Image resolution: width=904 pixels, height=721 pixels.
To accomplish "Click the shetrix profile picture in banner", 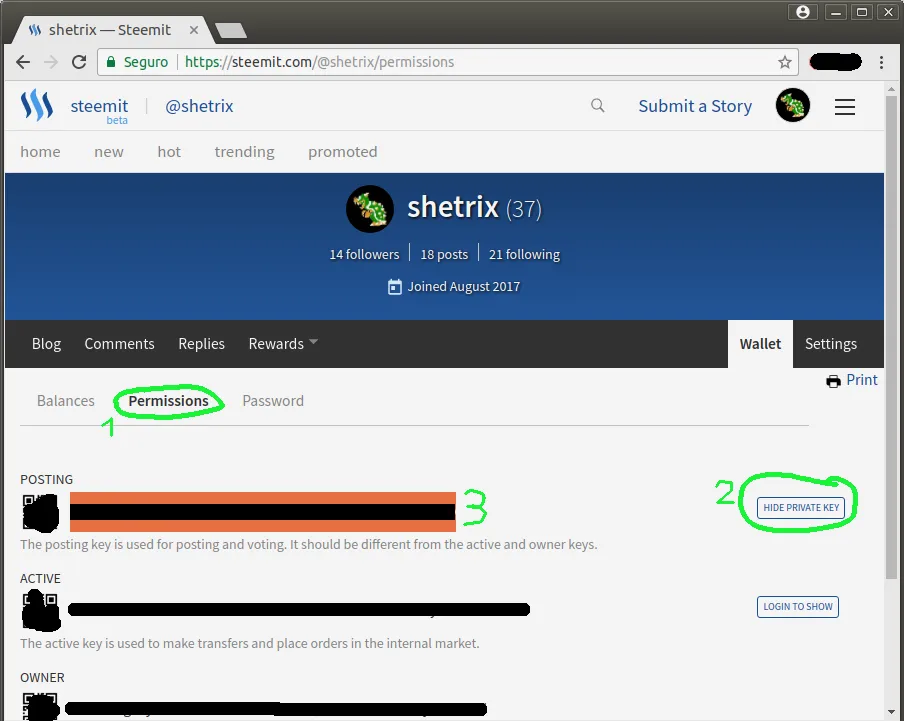I will (370, 209).
